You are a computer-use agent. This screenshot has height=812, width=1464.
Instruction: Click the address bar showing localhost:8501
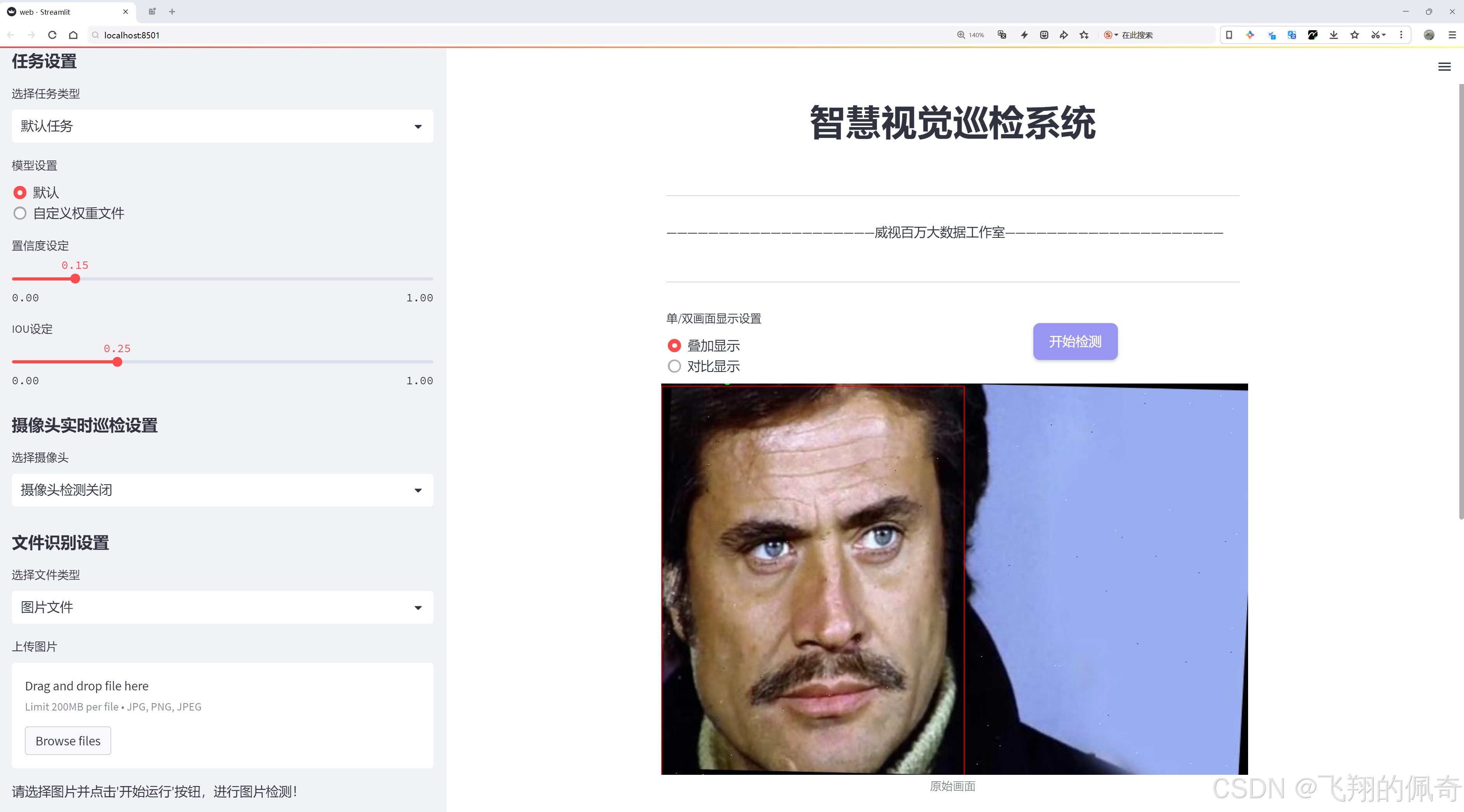512,34
